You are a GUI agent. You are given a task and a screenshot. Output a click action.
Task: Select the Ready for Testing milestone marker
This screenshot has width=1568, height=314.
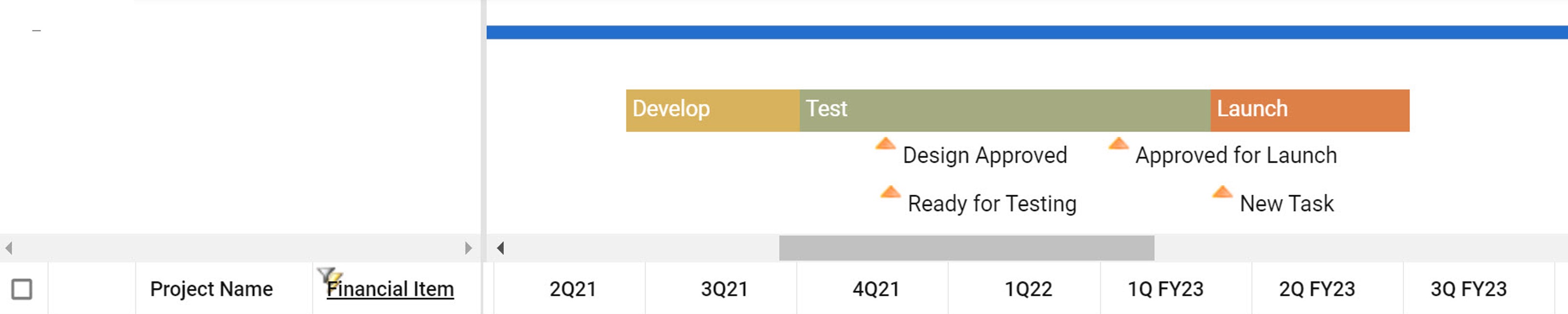point(890,192)
